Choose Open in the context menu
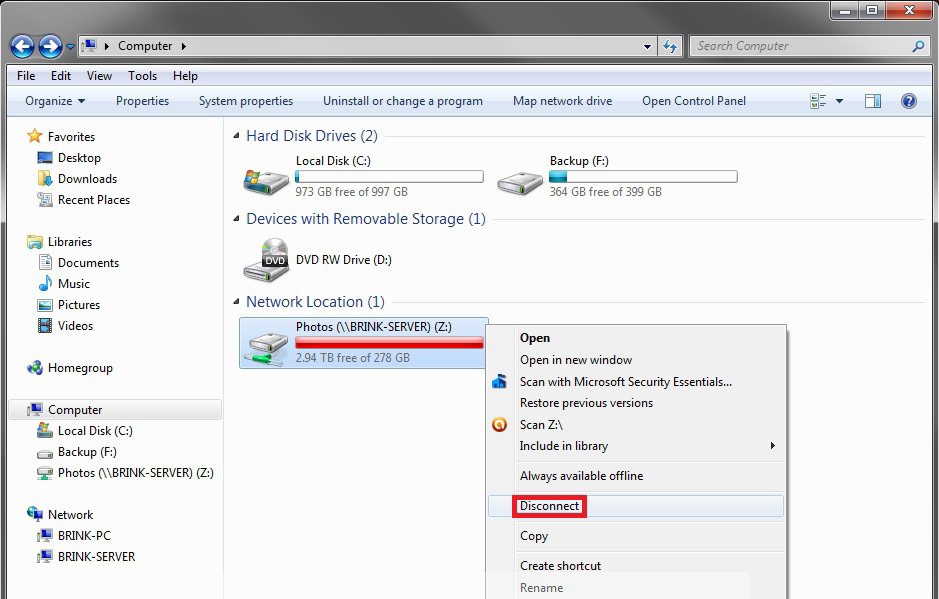 coord(636,338)
